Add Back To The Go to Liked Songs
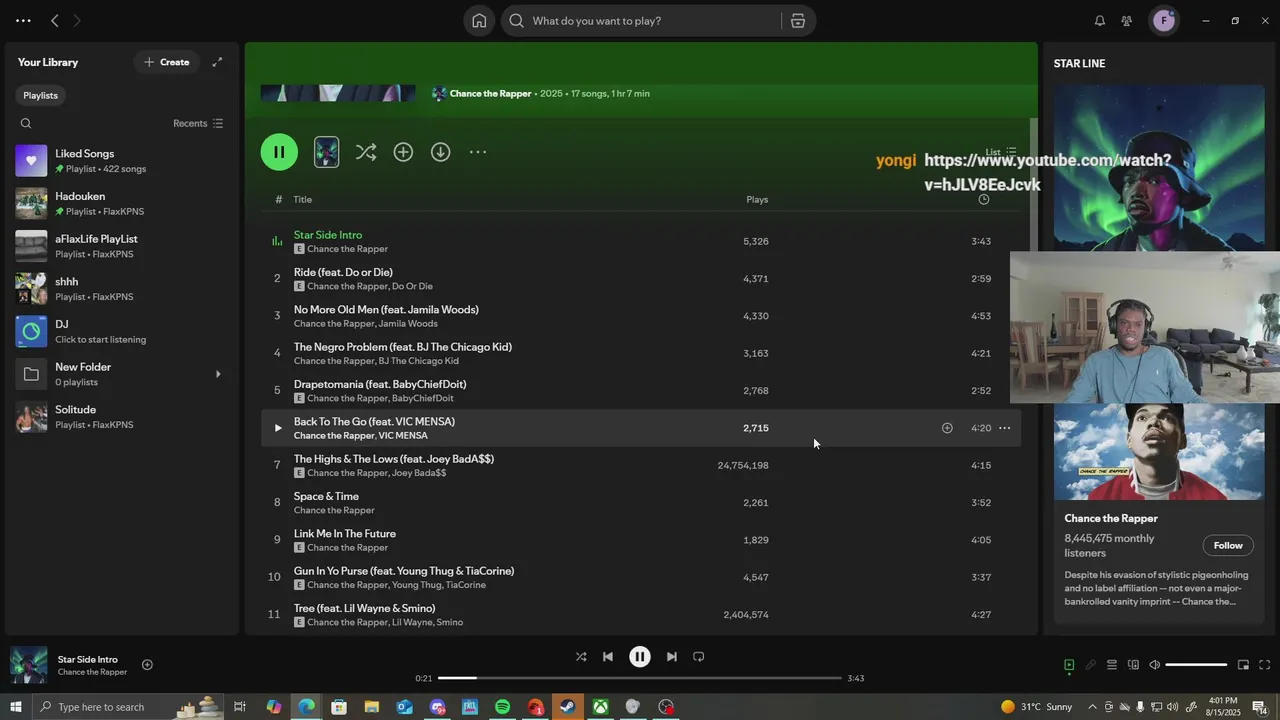Image resolution: width=1280 pixels, height=720 pixels. point(947,428)
